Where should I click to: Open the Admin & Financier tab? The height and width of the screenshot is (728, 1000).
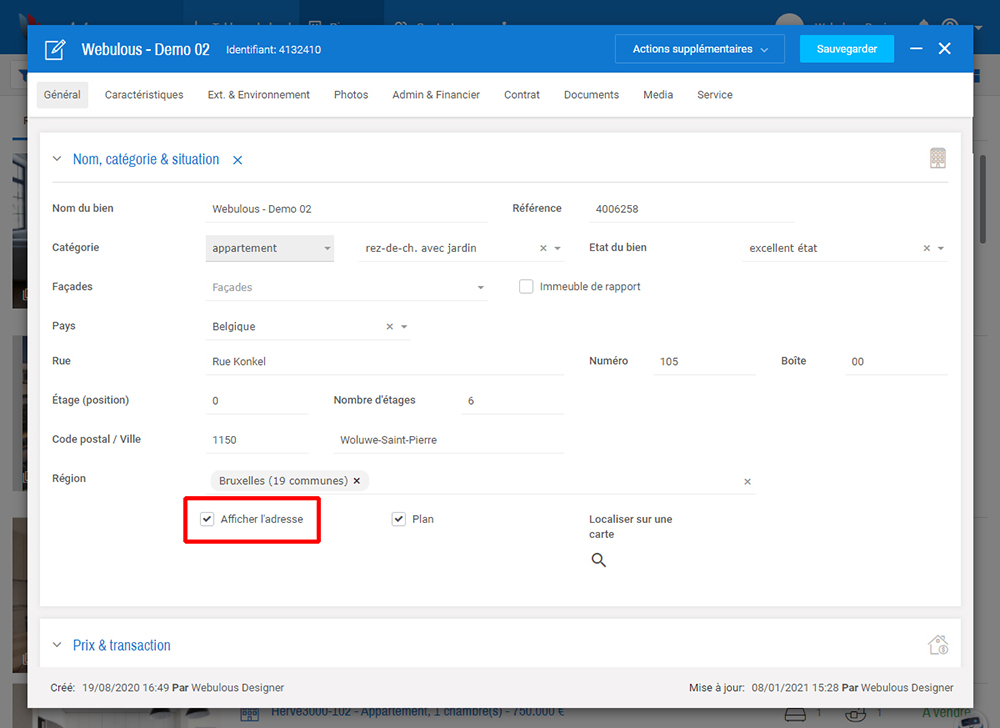(436, 95)
